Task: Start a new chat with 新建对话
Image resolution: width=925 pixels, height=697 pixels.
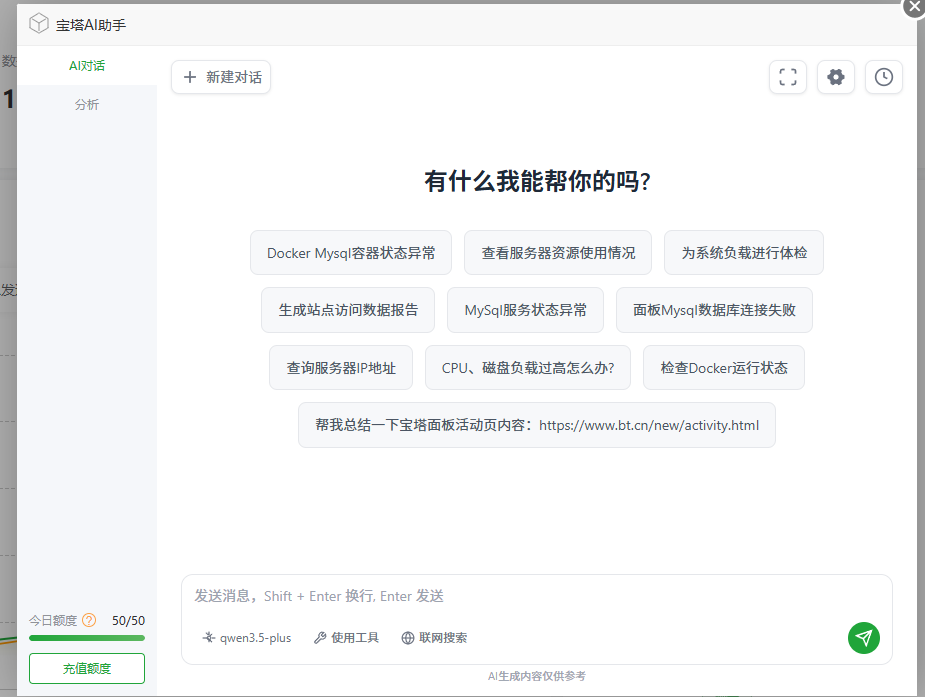Action: point(221,77)
